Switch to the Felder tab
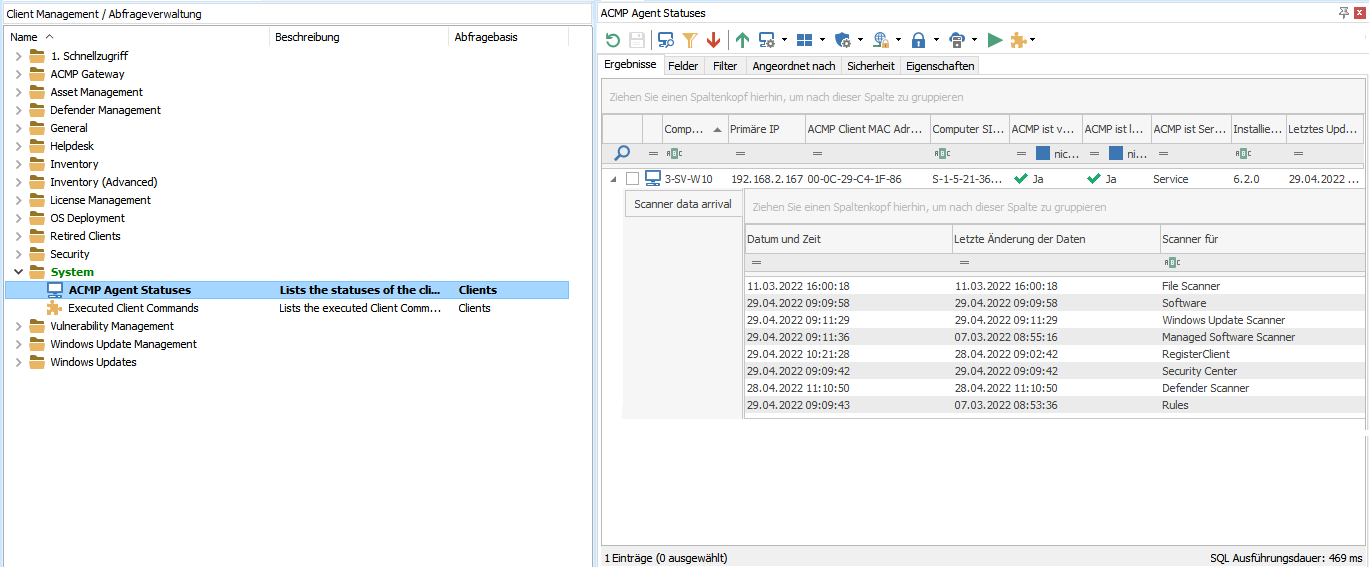Screen dimensions: 1369x567 (683, 66)
